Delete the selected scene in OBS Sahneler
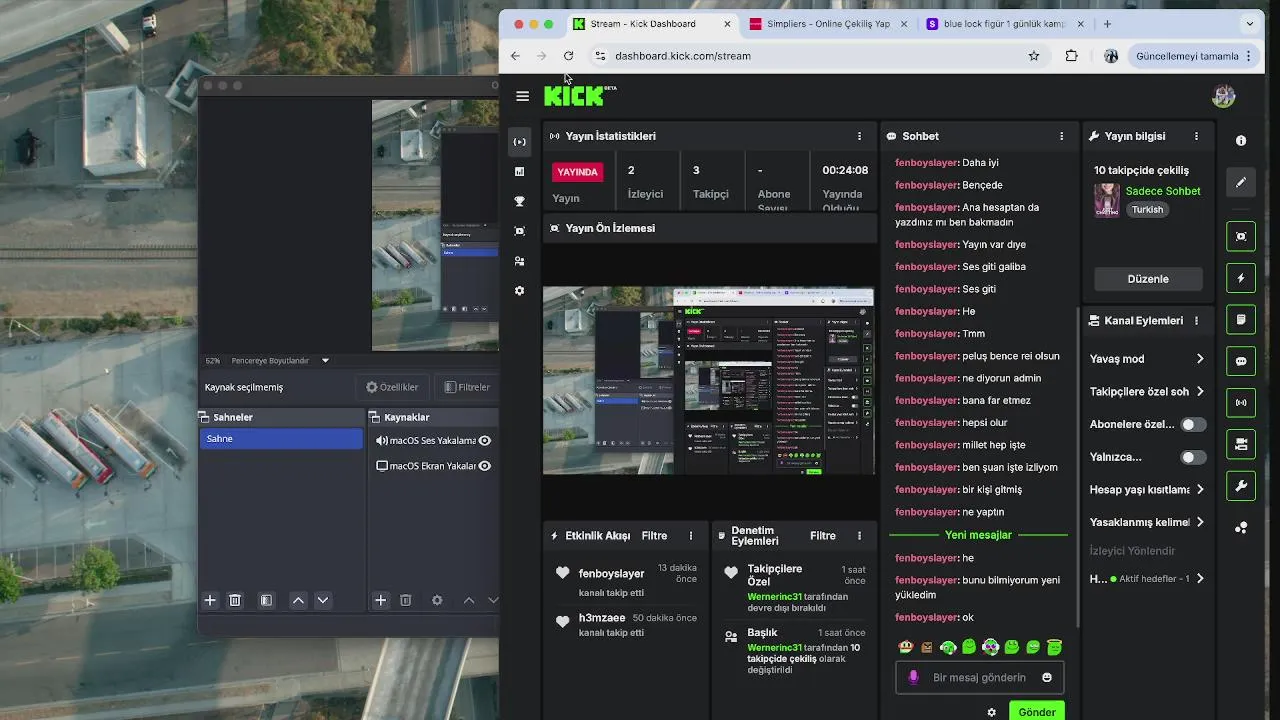Image resolution: width=1280 pixels, height=720 pixels. (235, 600)
